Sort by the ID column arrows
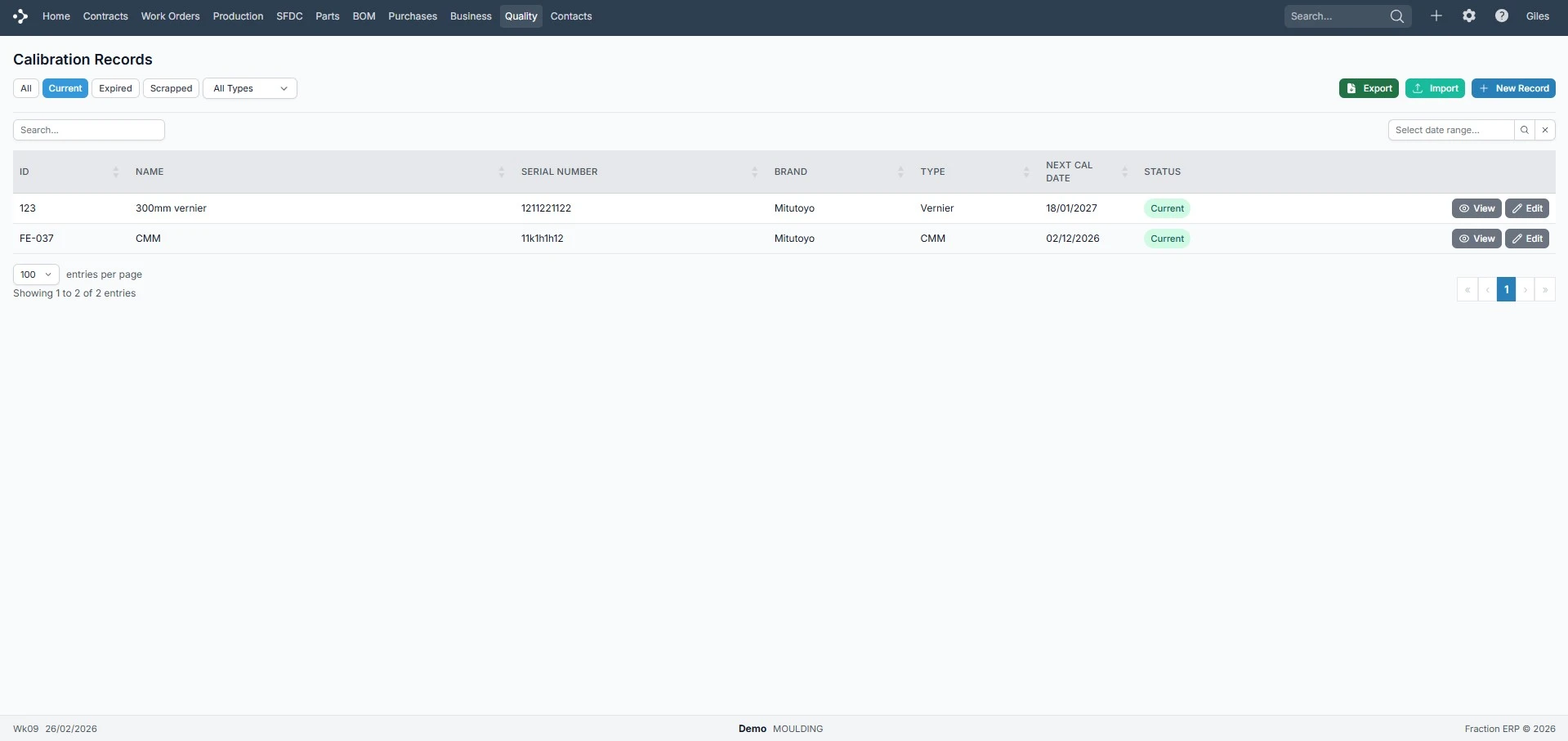The image size is (1568, 741). 115,172
